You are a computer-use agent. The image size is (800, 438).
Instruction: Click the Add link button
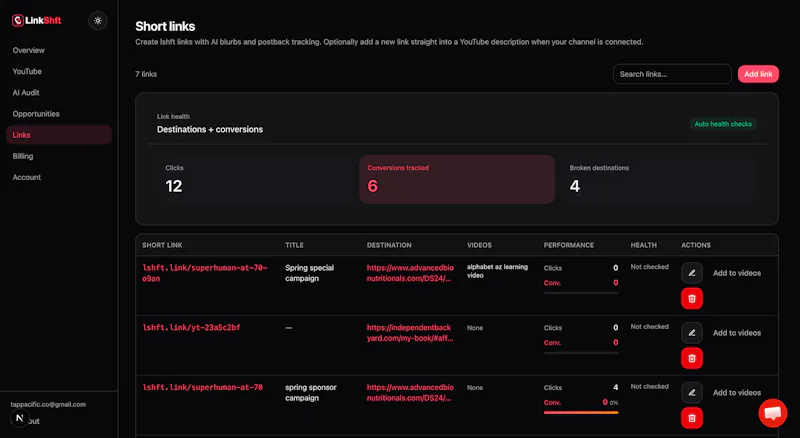pos(758,74)
